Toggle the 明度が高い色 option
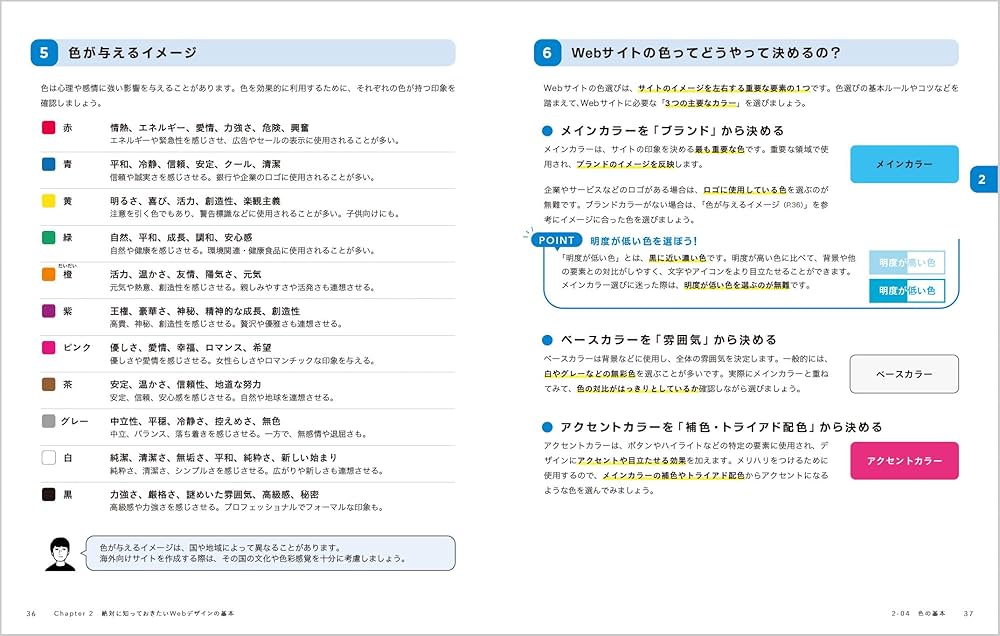 [x=905, y=262]
